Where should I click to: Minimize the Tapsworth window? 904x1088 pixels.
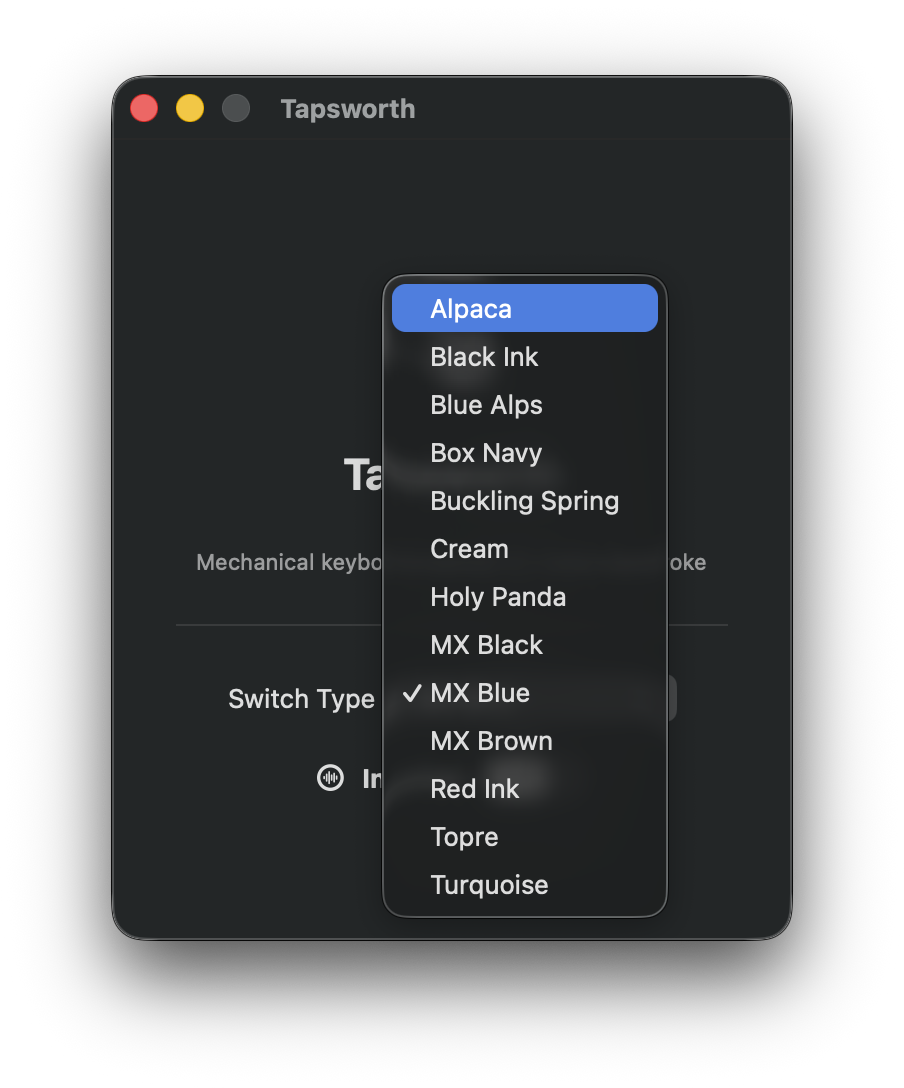click(190, 108)
